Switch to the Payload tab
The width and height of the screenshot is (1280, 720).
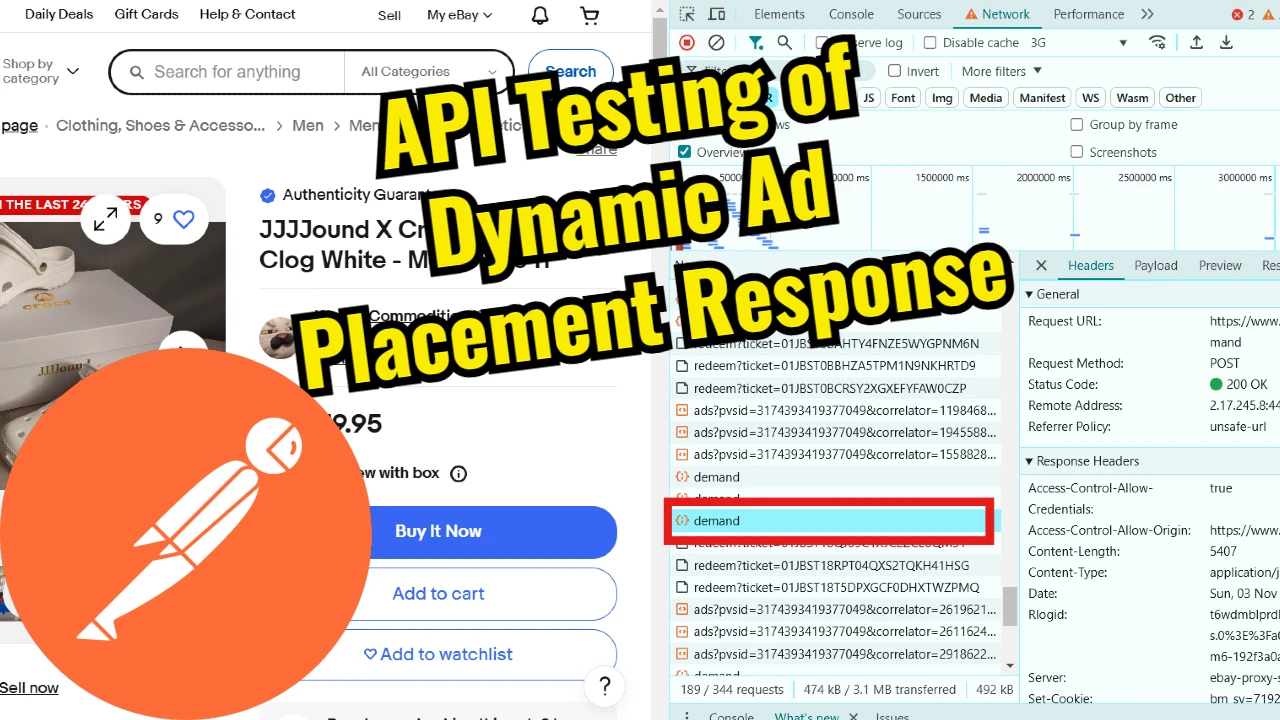coord(1155,265)
